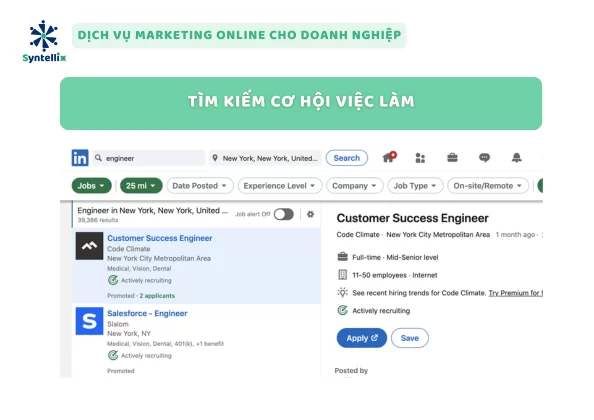Click the Search button
Image resolution: width=594 pixels, height=420 pixels.
point(347,158)
